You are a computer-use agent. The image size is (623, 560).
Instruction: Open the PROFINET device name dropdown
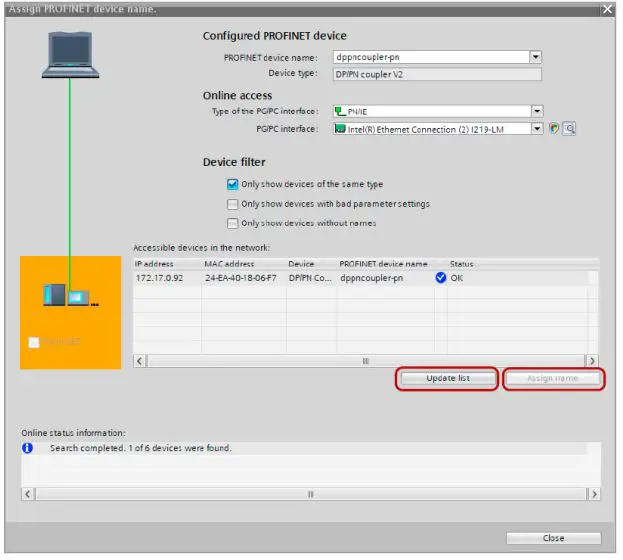tap(536, 57)
